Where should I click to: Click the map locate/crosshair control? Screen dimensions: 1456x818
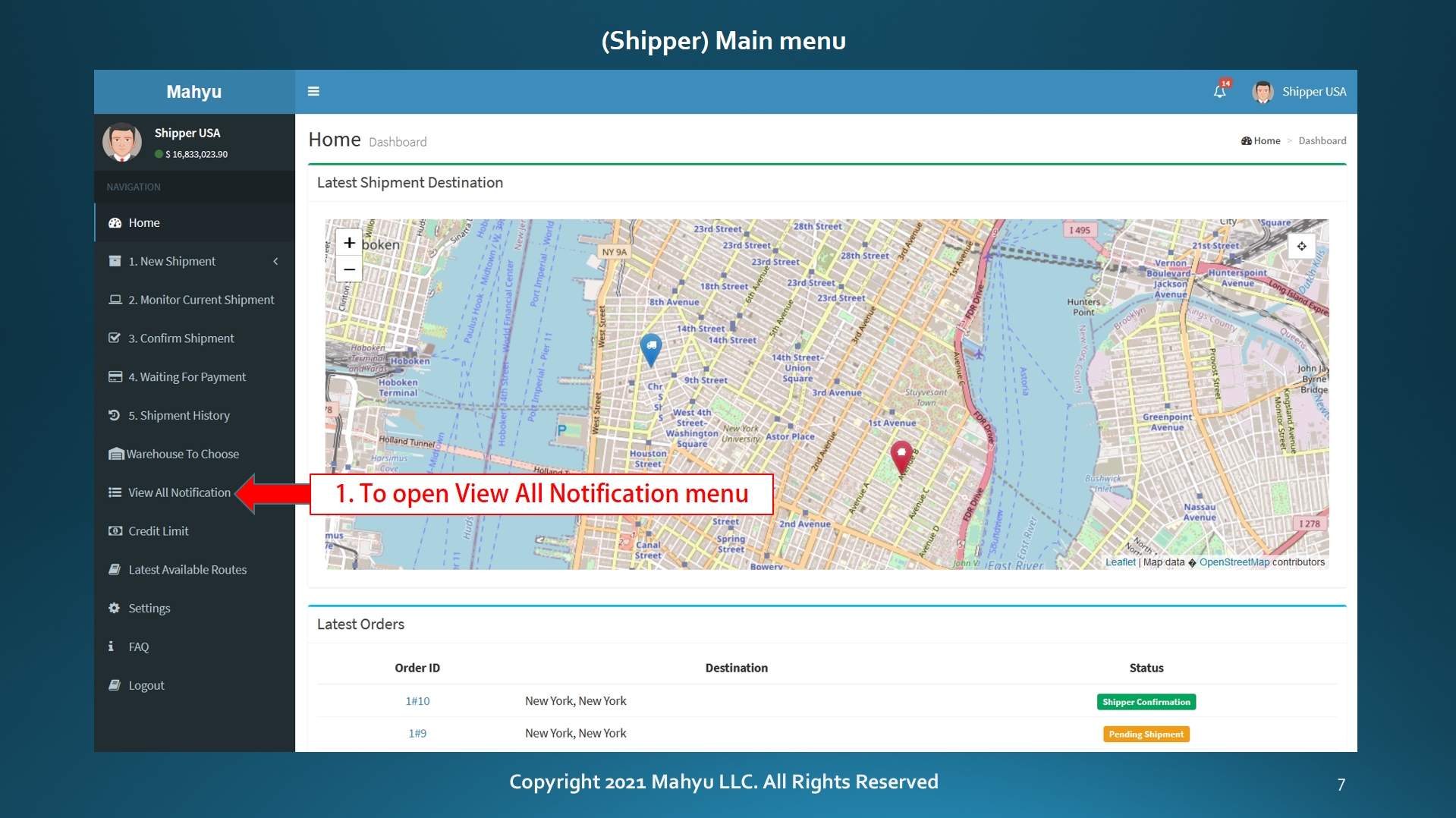[1301, 246]
